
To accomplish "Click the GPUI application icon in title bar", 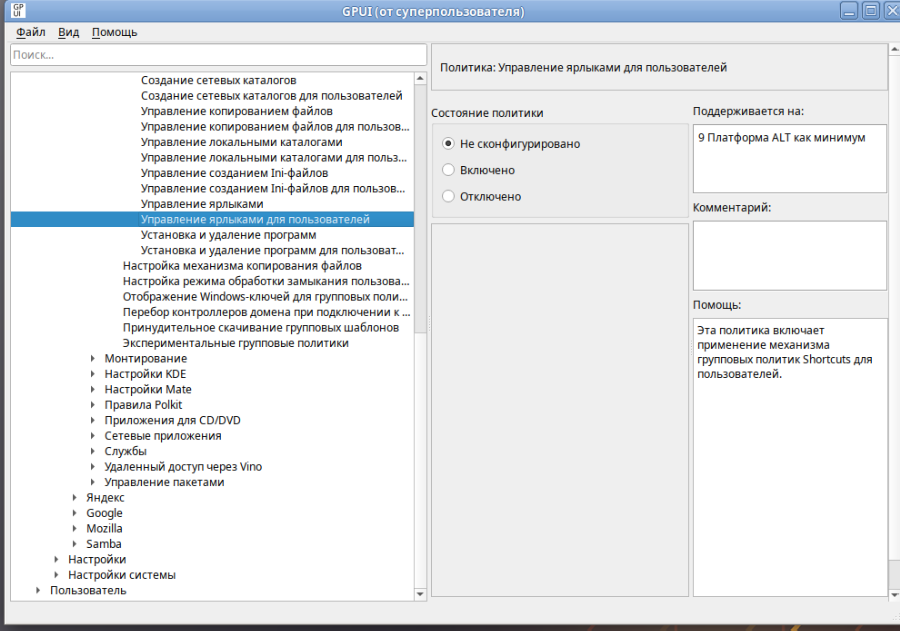I will pyautogui.click(x=18, y=10).
